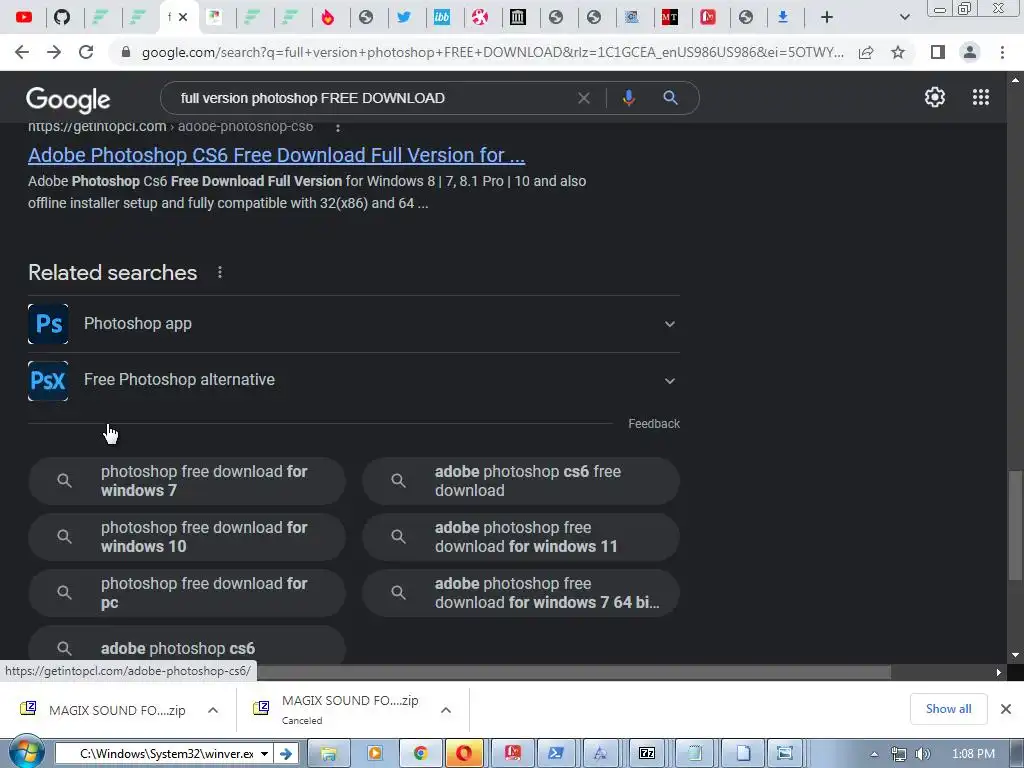Open the Internet Archive building-icon tab
The width and height of the screenshot is (1024, 768).
coord(517,17)
